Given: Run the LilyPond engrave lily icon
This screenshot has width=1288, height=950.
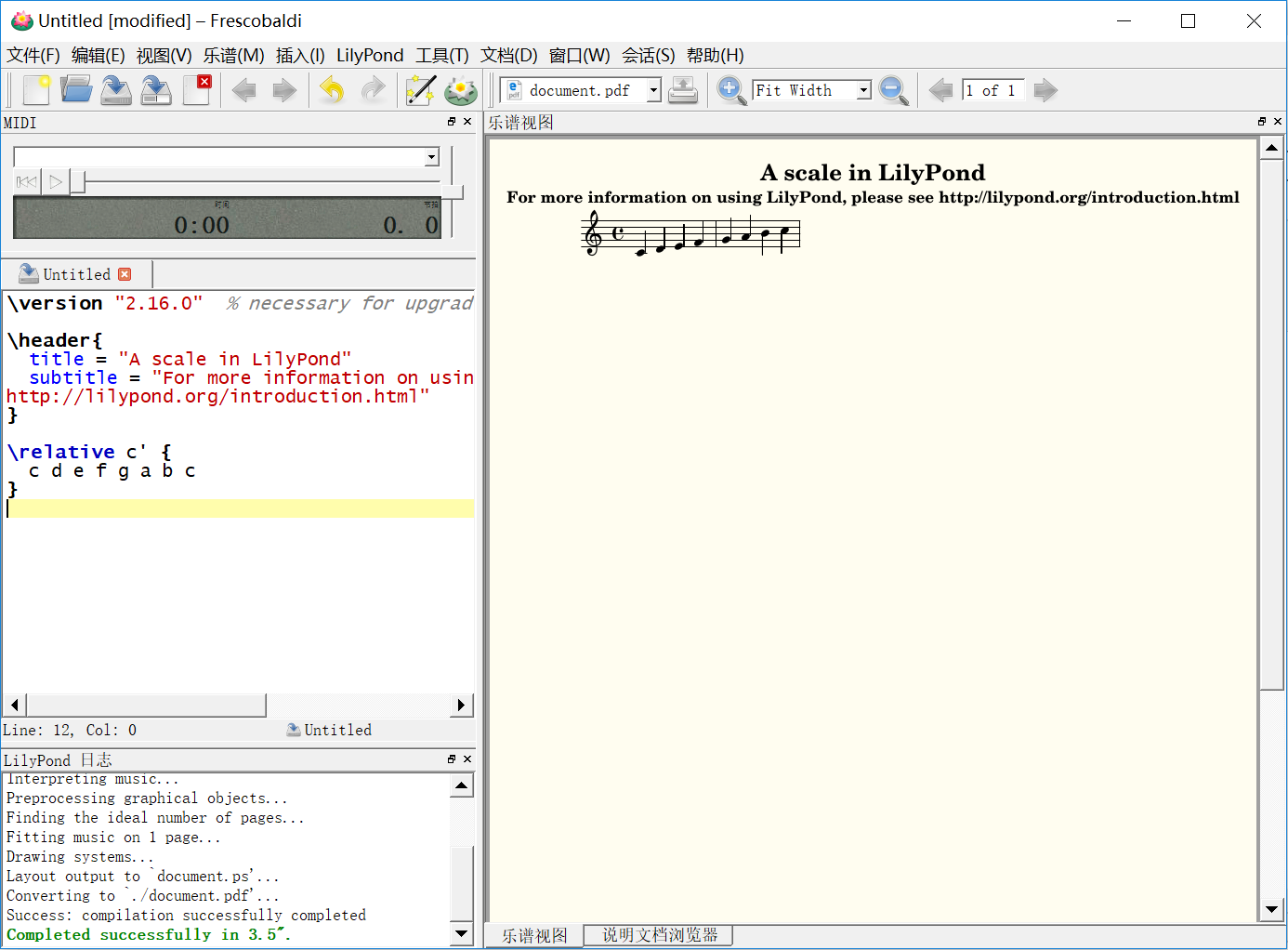Looking at the screenshot, I should pos(460,90).
